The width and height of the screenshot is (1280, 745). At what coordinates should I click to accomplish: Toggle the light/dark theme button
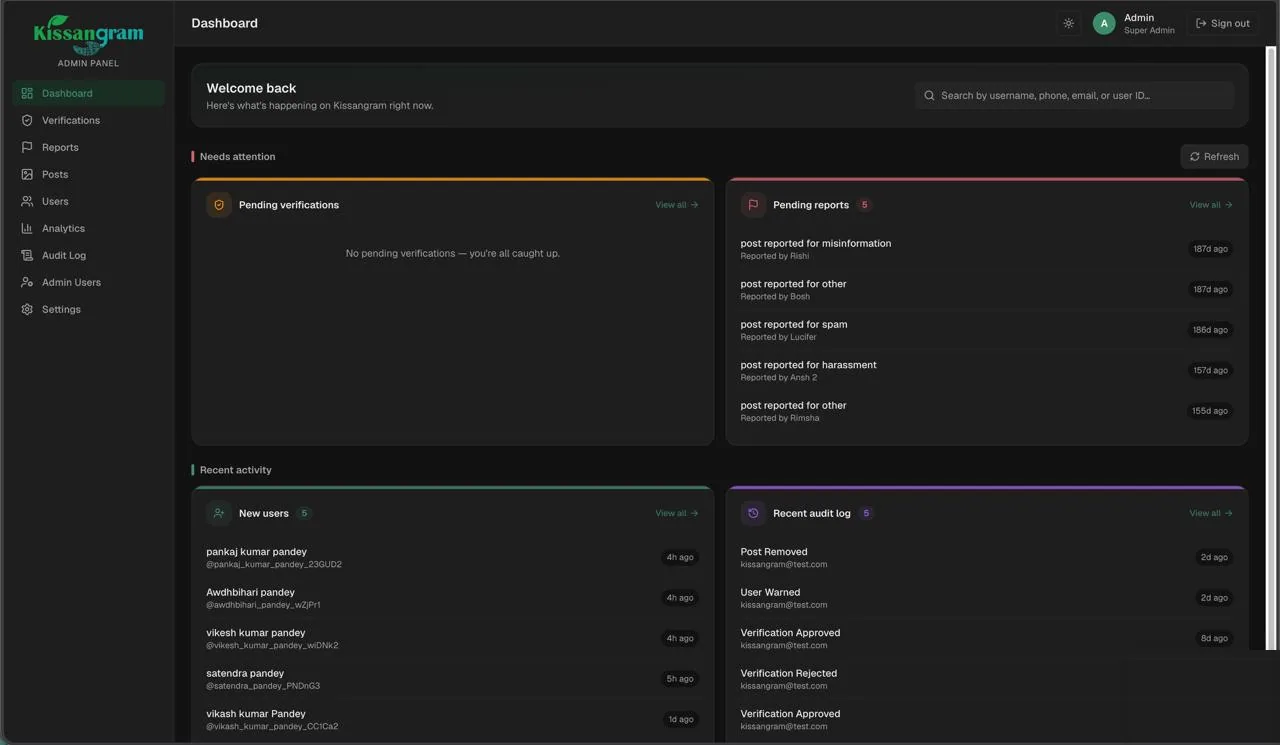click(1069, 23)
